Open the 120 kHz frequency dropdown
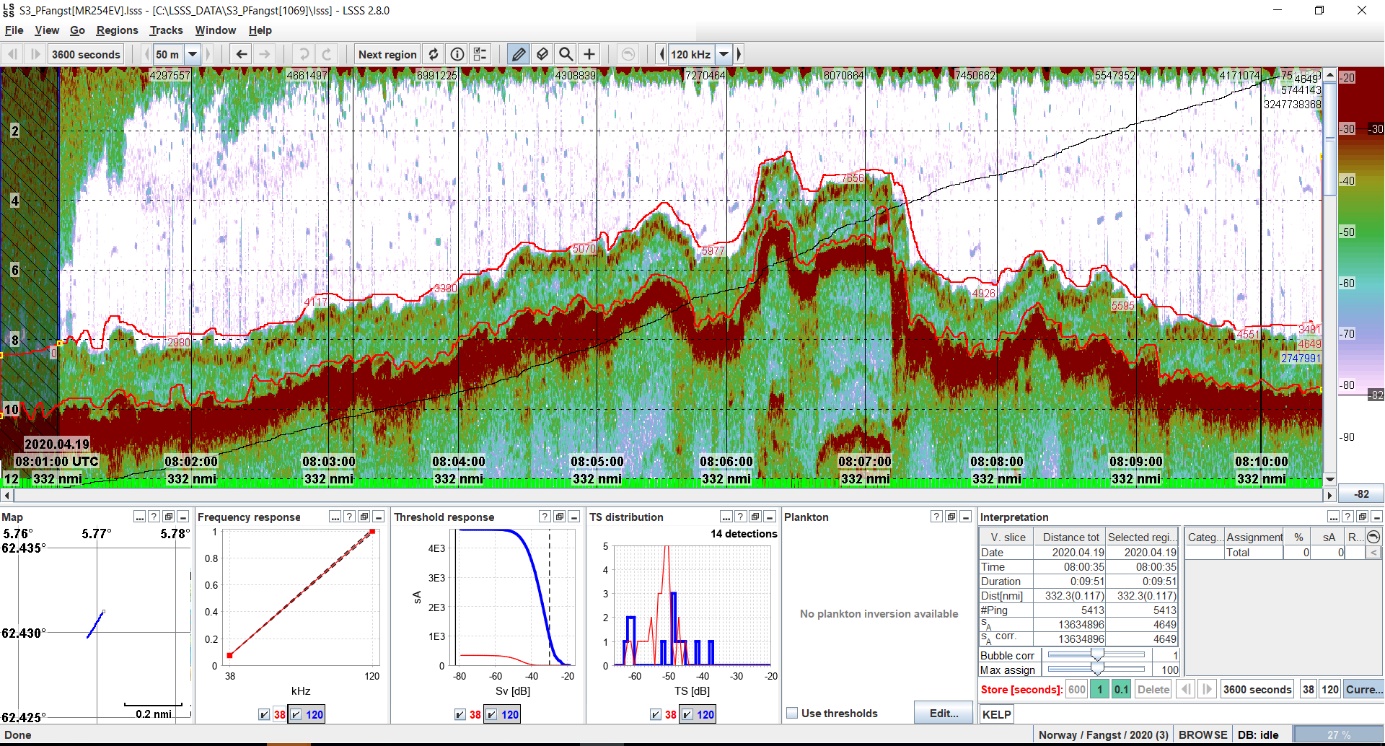The width and height of the screenshot is (1385, 746). (x=724, y=54)
